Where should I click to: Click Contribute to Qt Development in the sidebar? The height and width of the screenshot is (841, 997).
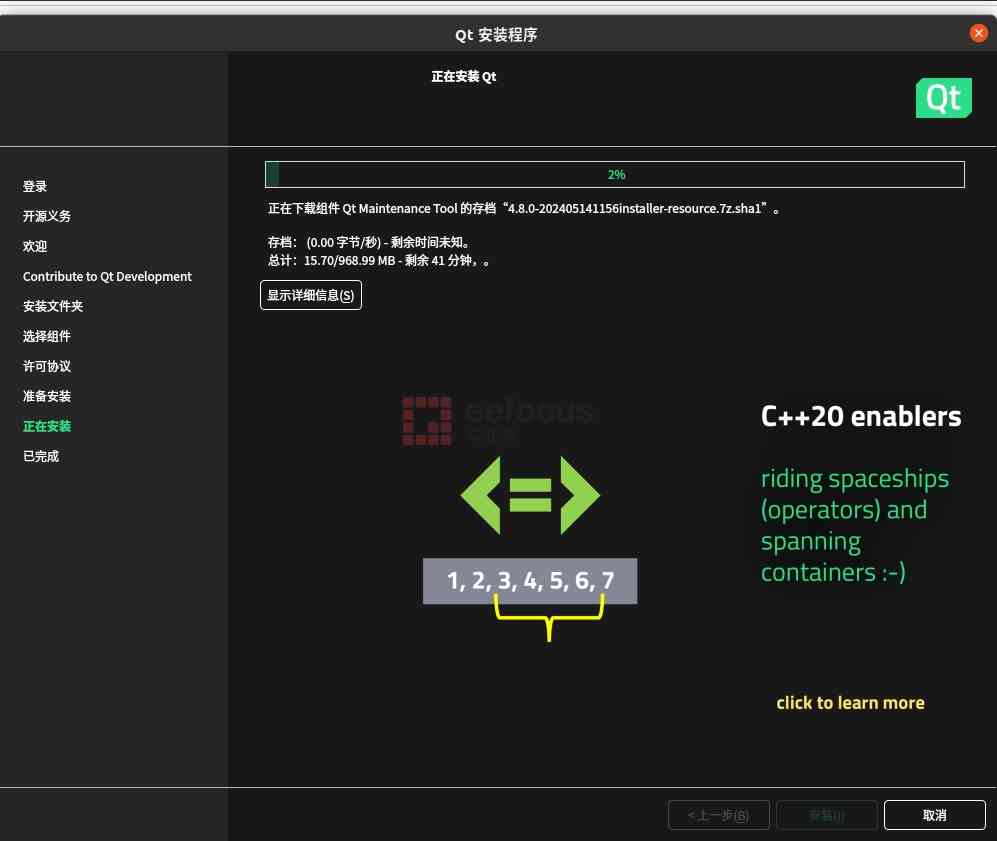click(x=107, y=276)
